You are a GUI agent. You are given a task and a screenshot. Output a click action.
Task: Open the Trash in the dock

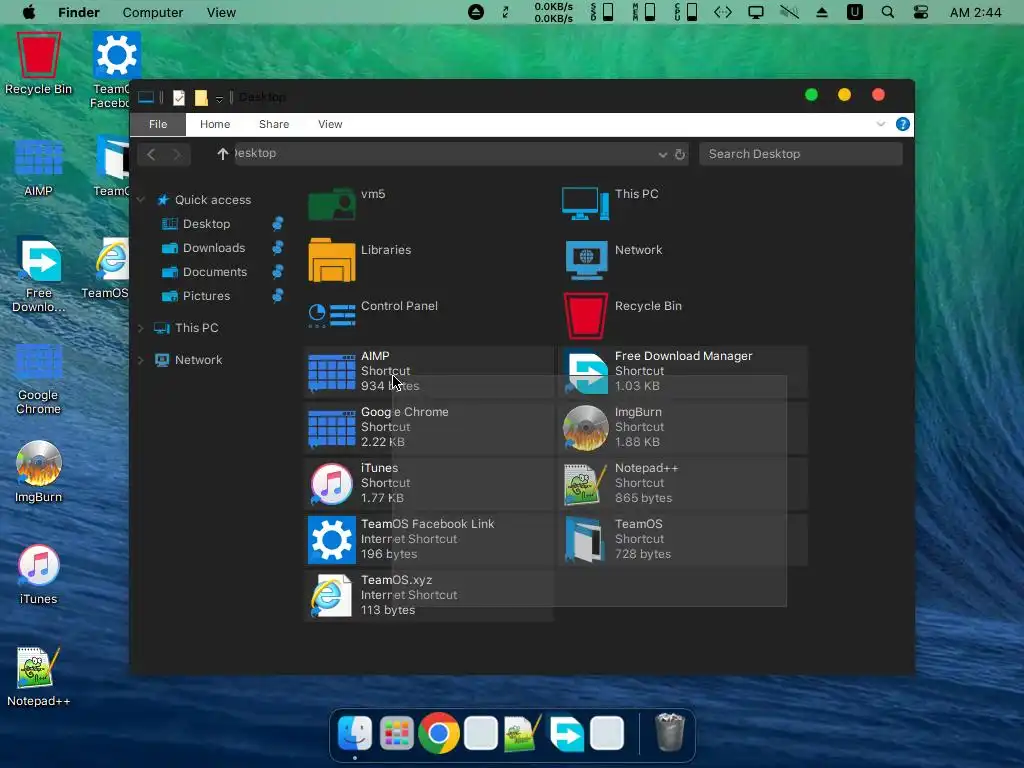669,733
